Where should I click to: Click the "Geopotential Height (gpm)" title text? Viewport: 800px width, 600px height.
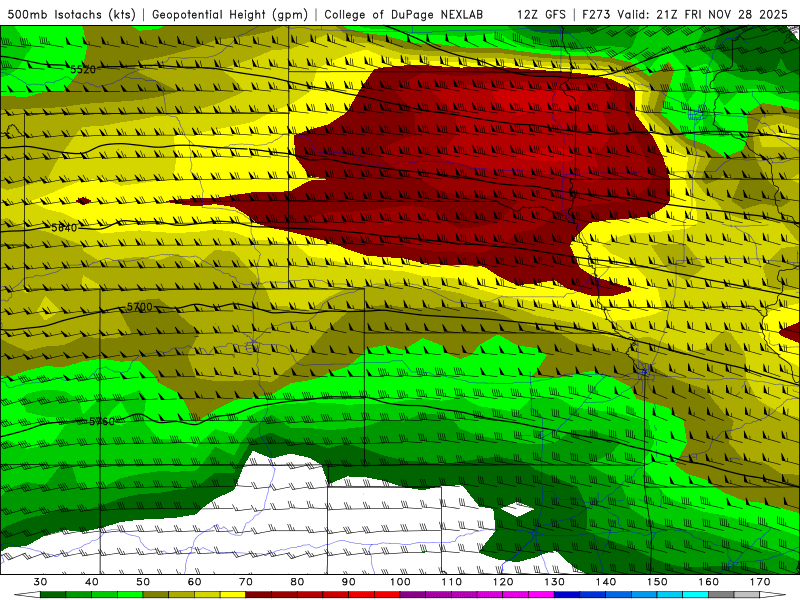click(230, 14)
